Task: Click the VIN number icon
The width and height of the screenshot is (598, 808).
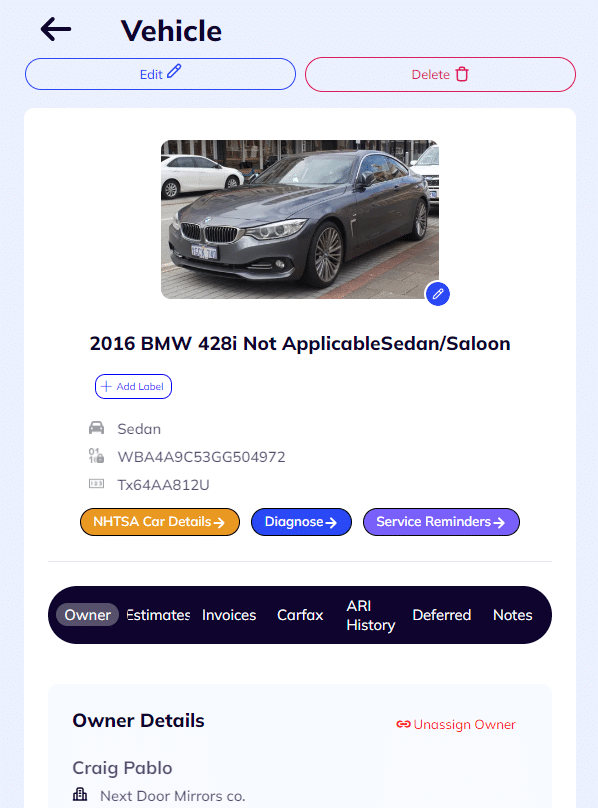Action: 96,456
